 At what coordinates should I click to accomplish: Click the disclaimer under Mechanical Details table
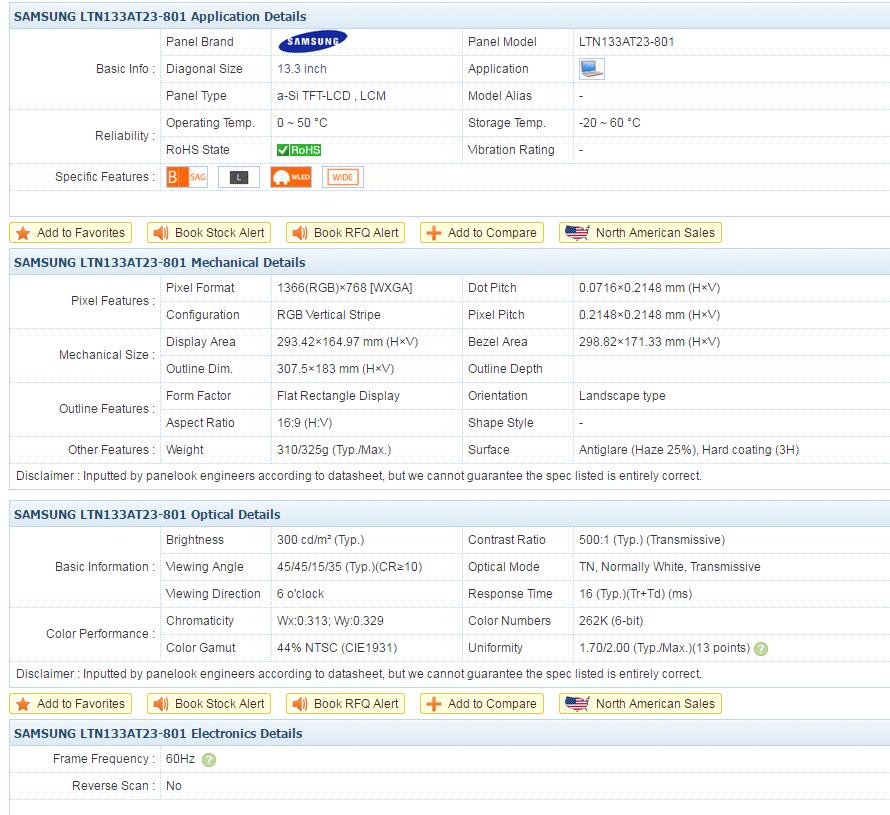pos(359,476)
